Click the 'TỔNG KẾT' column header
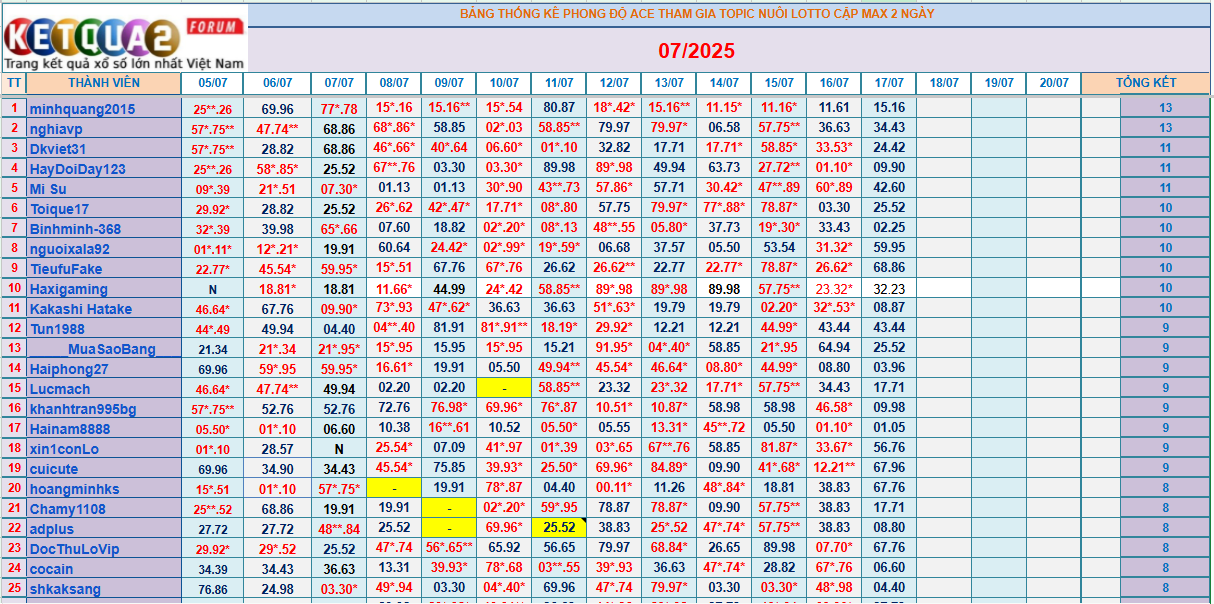Image resolution: width=1214 pixels, height=604 pixels. (1146, 83)
